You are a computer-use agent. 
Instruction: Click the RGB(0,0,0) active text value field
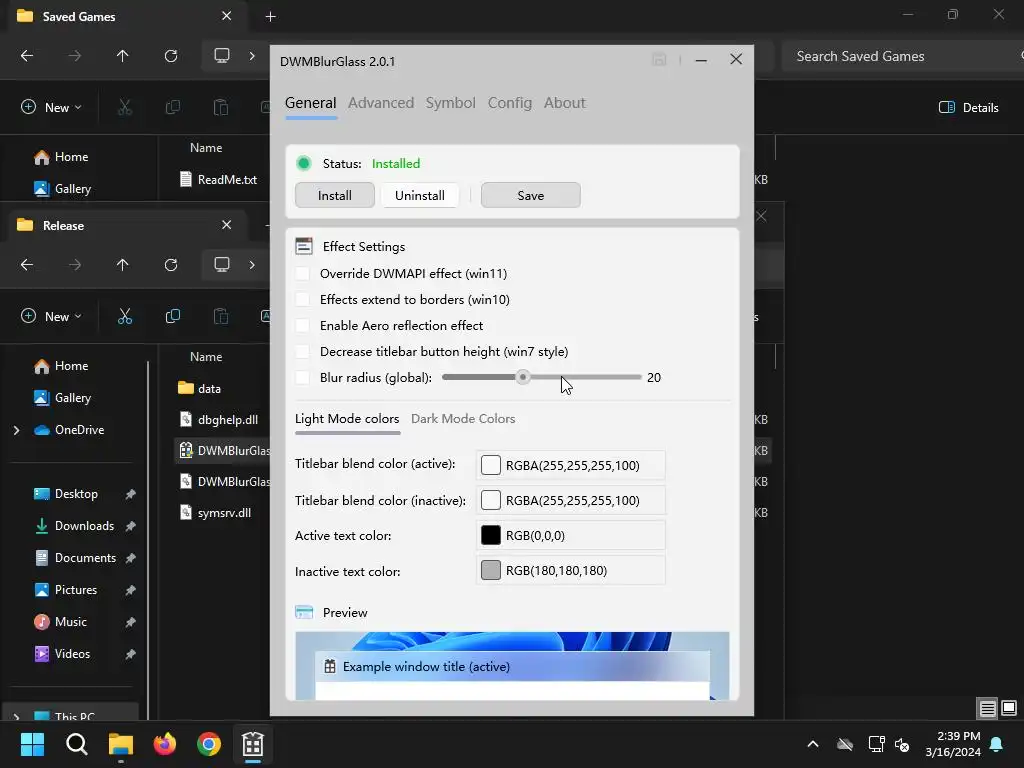[x=571, y=535]
